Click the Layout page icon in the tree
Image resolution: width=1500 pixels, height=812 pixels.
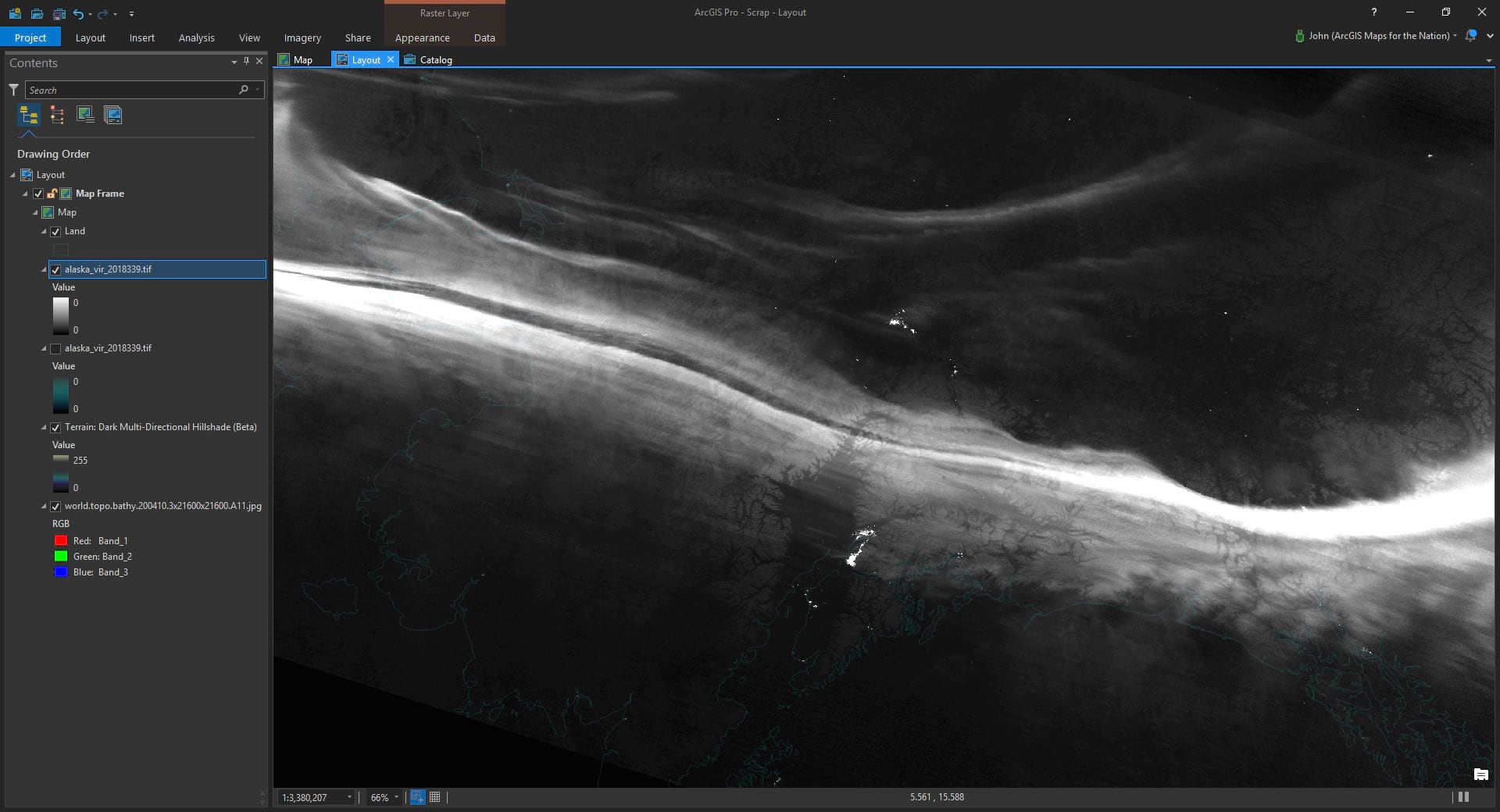point(27,175)
